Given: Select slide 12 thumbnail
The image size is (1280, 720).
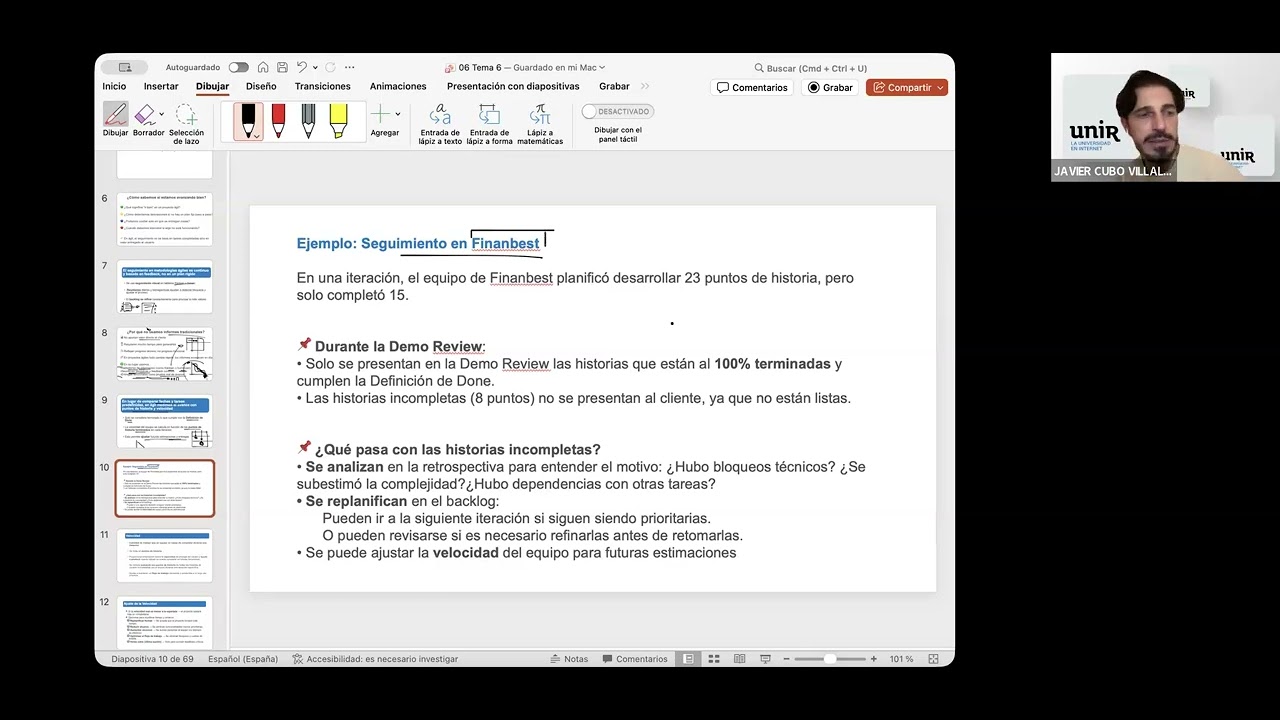Looking at the screenshot, I should pos(165,622).
